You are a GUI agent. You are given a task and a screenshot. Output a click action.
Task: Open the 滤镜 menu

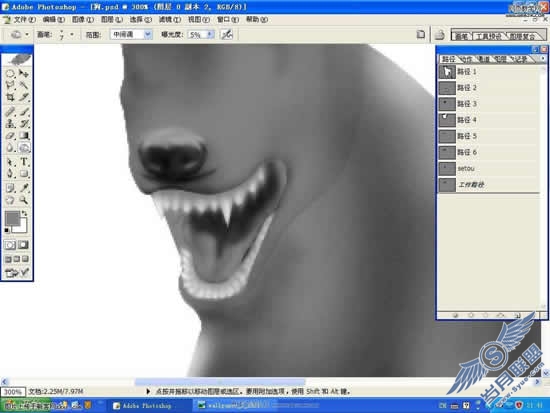coord(170,20)
